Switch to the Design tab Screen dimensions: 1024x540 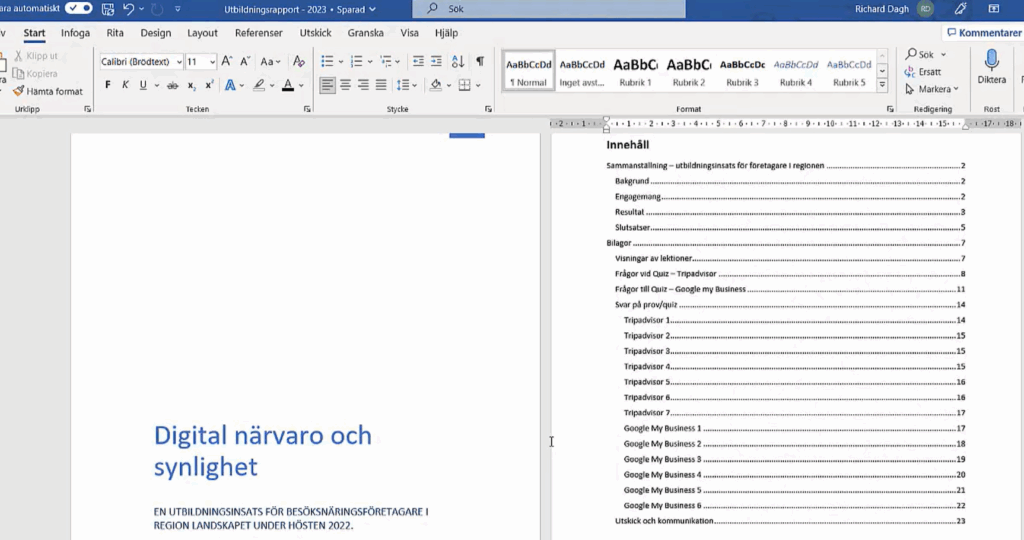155,33
